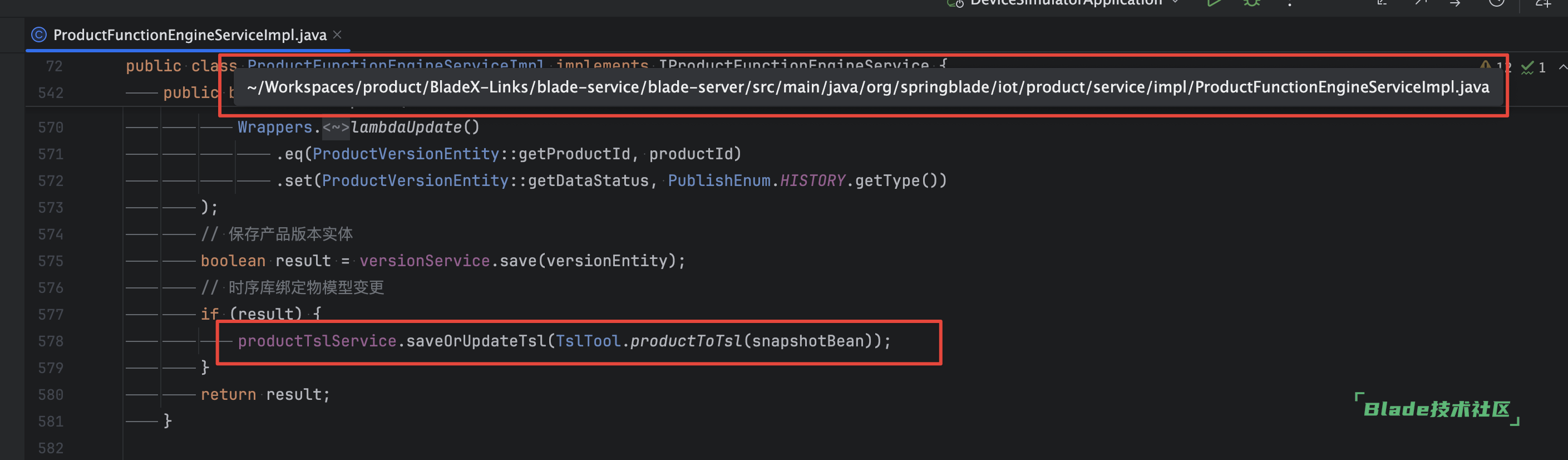Click the if keyword on line 577

[x=209, y=315]
